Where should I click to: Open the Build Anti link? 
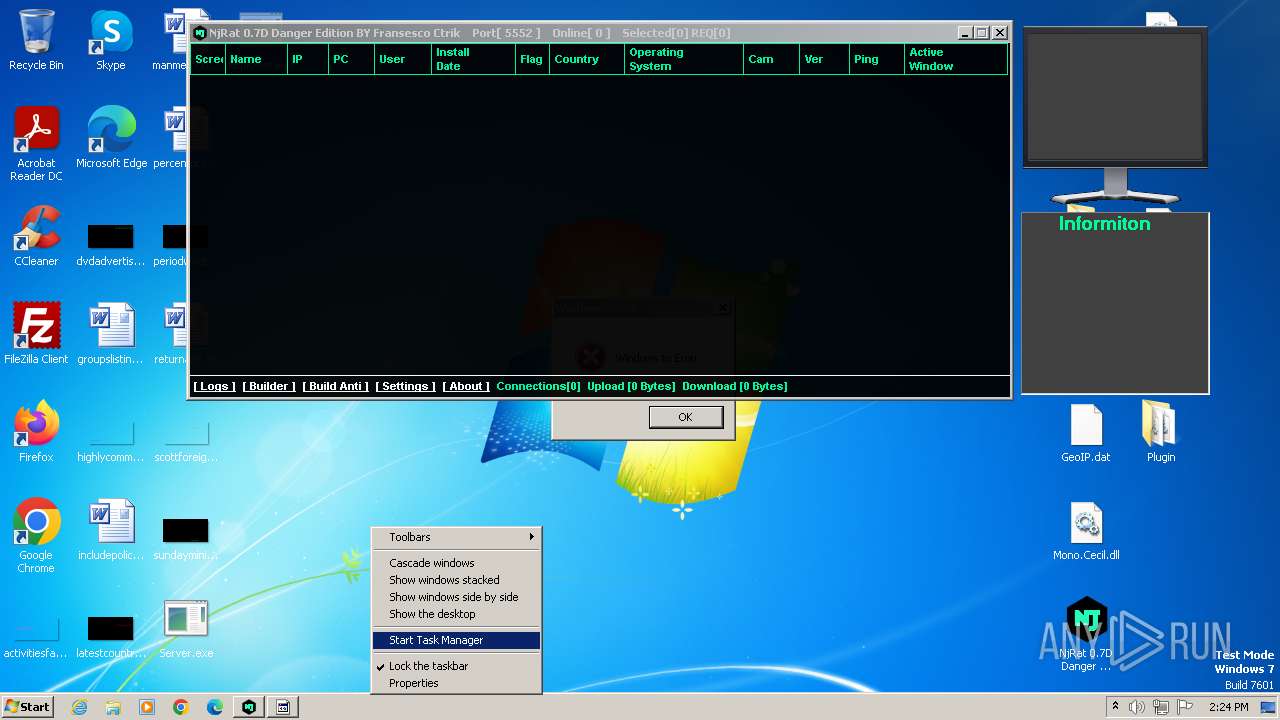pos(336,386)
